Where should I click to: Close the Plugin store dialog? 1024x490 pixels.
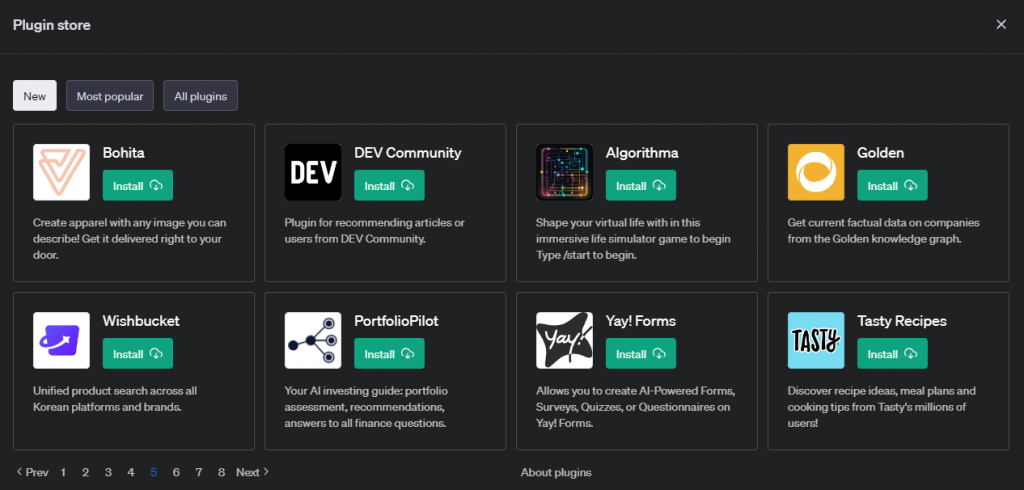pyautogui.click(x=1001, y=25)
